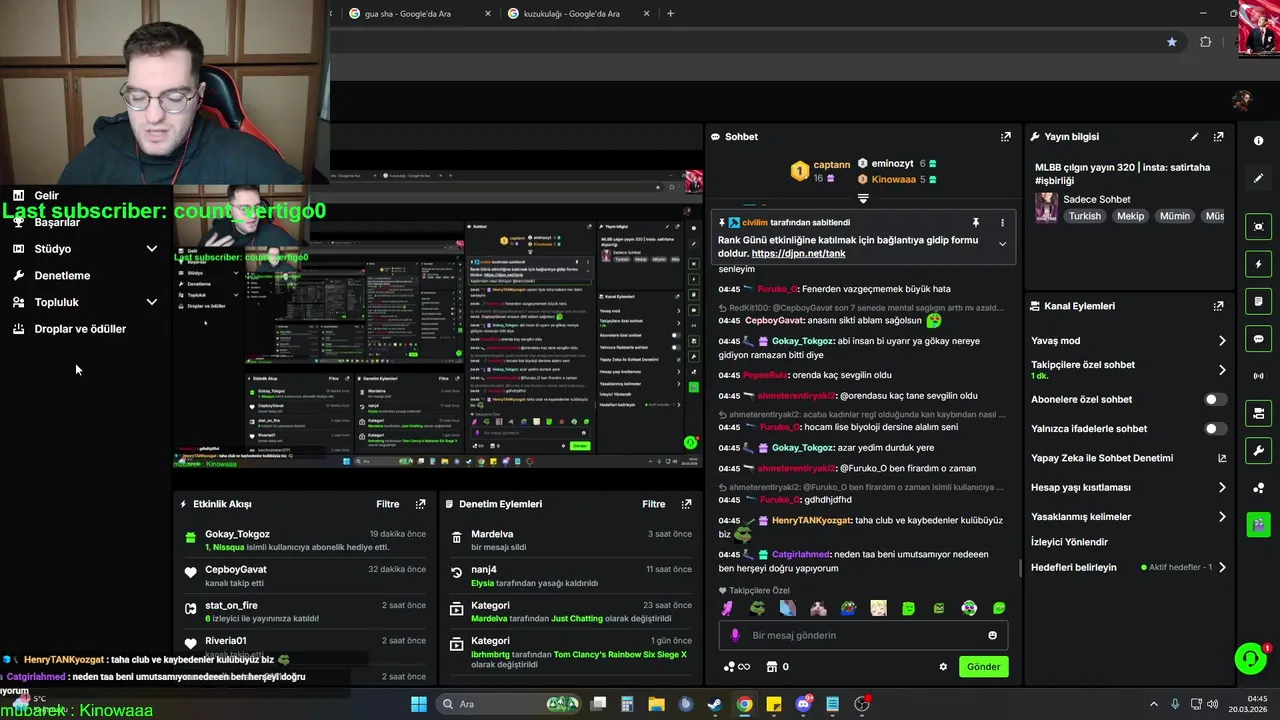Click the pin icon on the pinned message
Viewport: 1280px width, 720px height.
[975, 222]
